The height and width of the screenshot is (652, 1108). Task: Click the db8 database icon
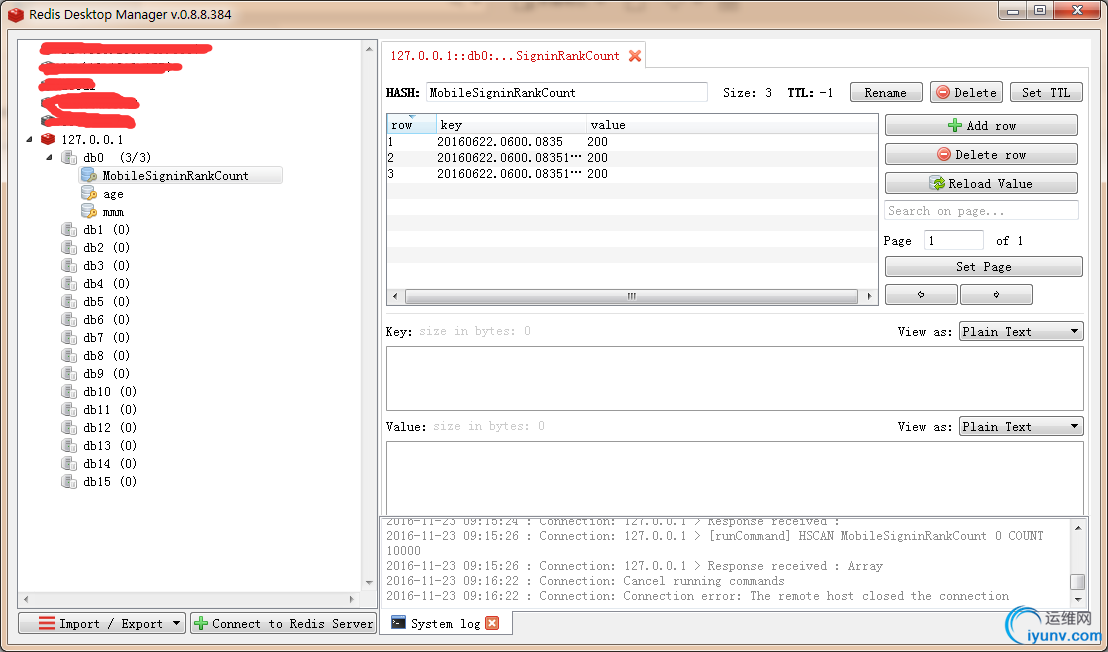click(x=69, y=355)
